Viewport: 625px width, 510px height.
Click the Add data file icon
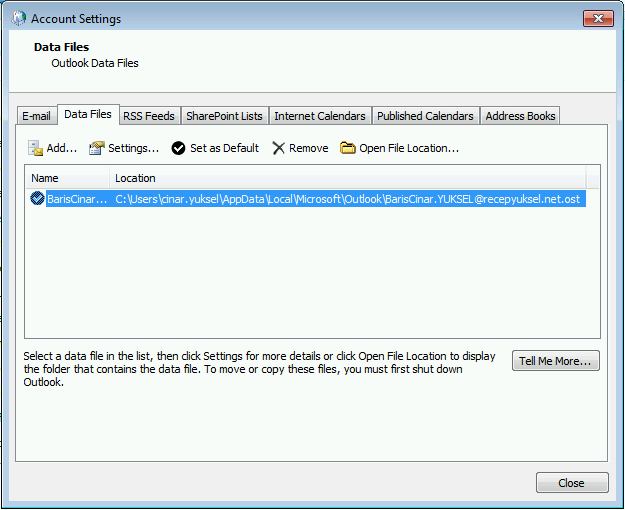pos(35,148)
